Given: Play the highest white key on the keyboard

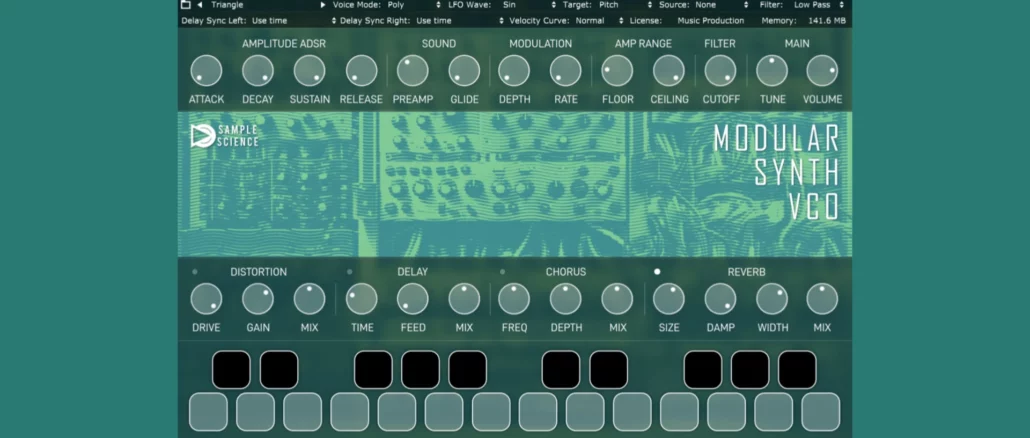Looking at the screenshot, I should (x=820, y=412).
